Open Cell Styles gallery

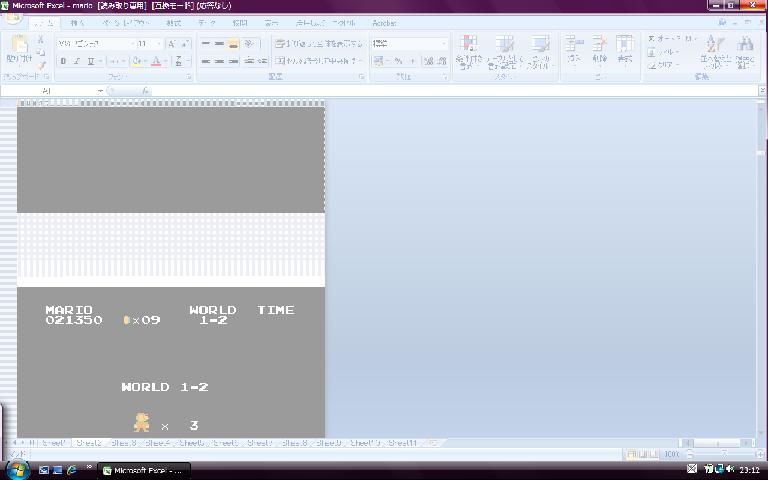(540, 52)
